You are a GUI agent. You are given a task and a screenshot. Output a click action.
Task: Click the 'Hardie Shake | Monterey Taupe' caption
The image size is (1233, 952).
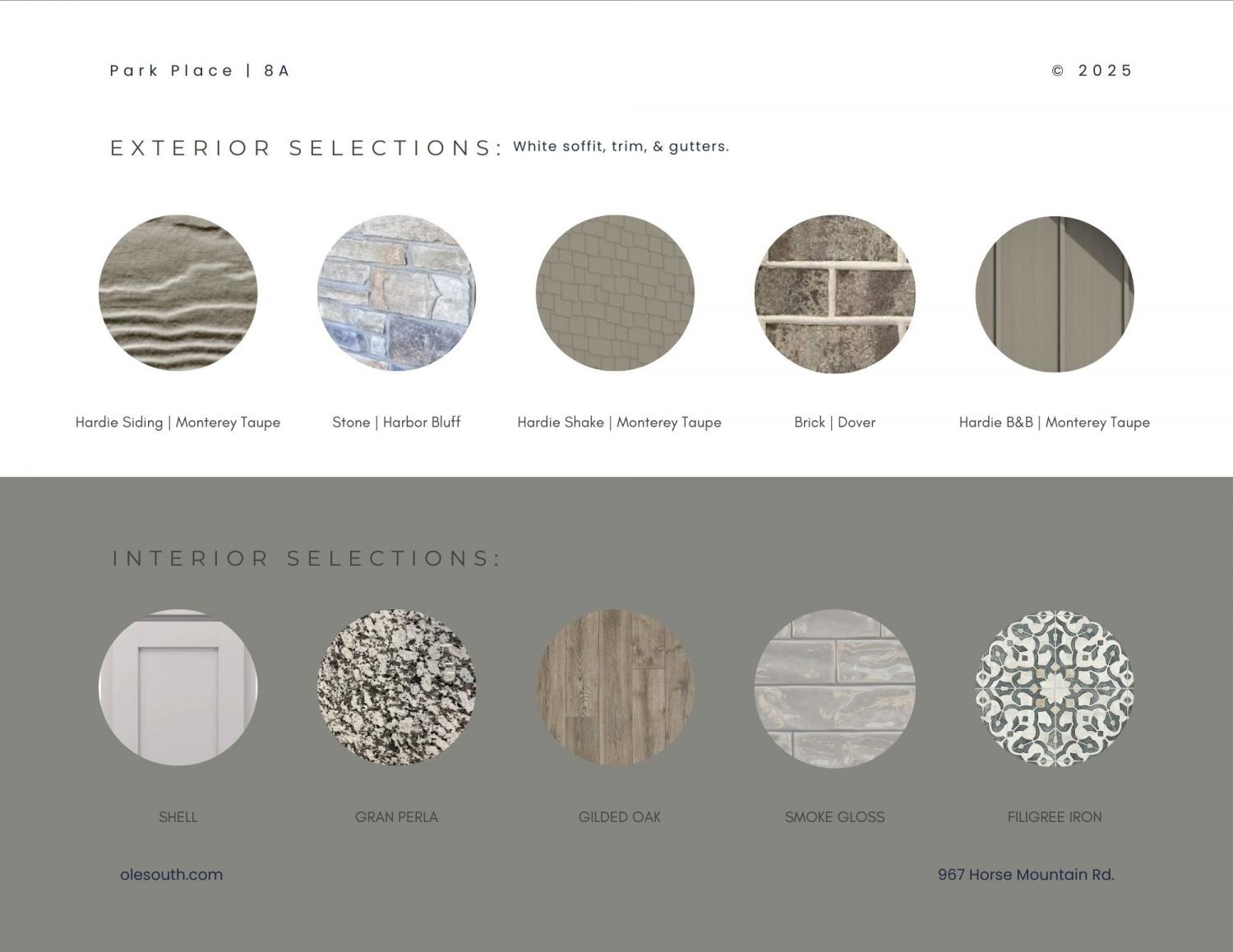(x=619, y=423)
